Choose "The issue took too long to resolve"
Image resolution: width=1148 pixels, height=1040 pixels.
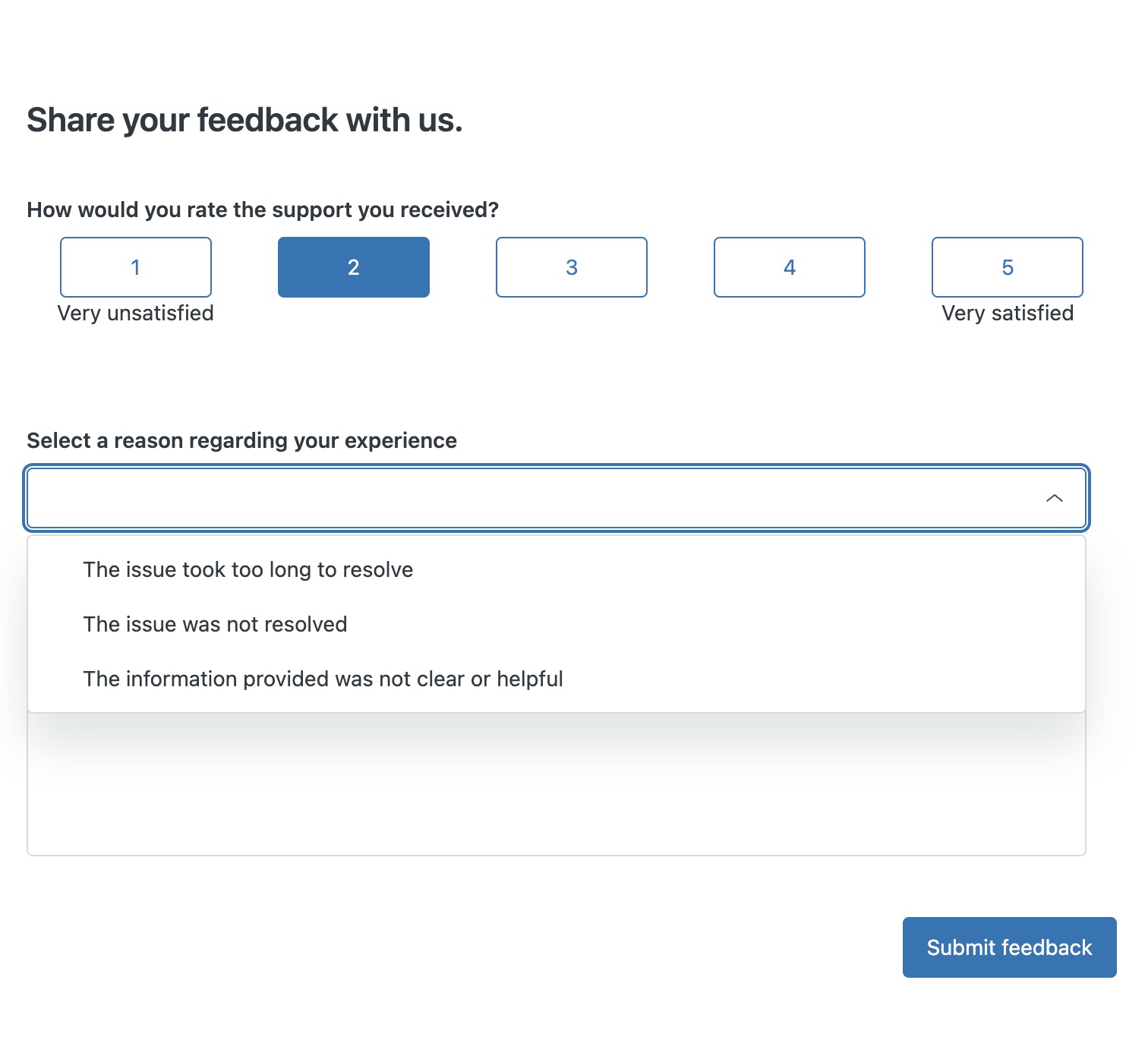pos(248,570)
